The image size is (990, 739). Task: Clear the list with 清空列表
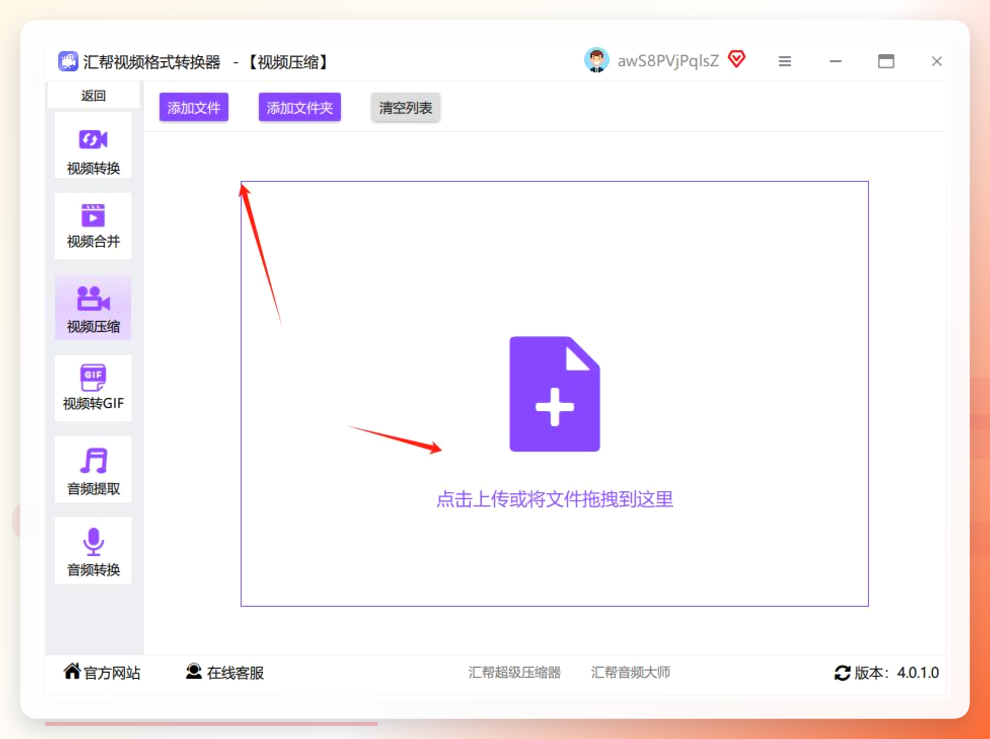(405, 107)
